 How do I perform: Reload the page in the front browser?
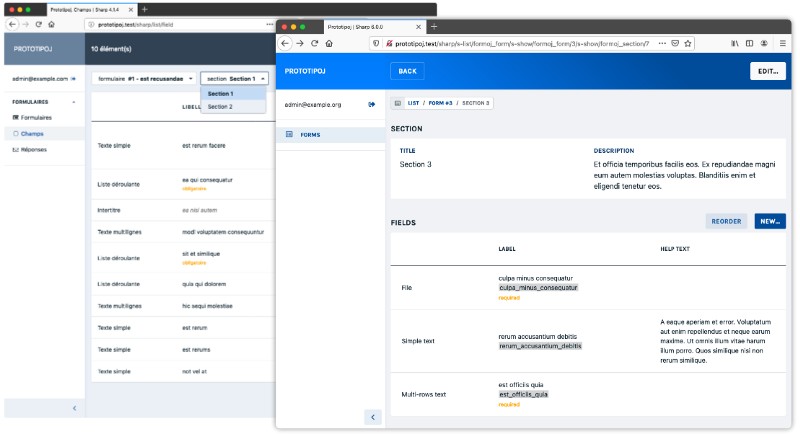tap(314, 44)
